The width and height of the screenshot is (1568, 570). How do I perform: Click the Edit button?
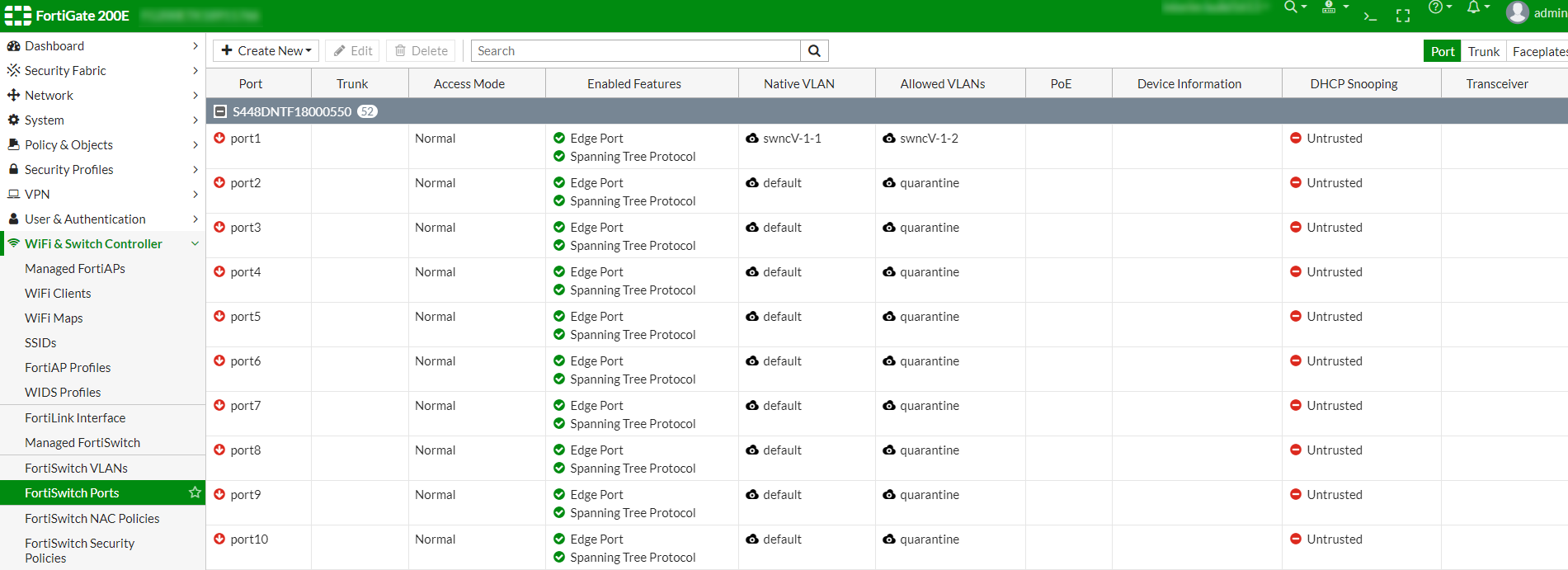pyautogui.click(x=353, y=51)
